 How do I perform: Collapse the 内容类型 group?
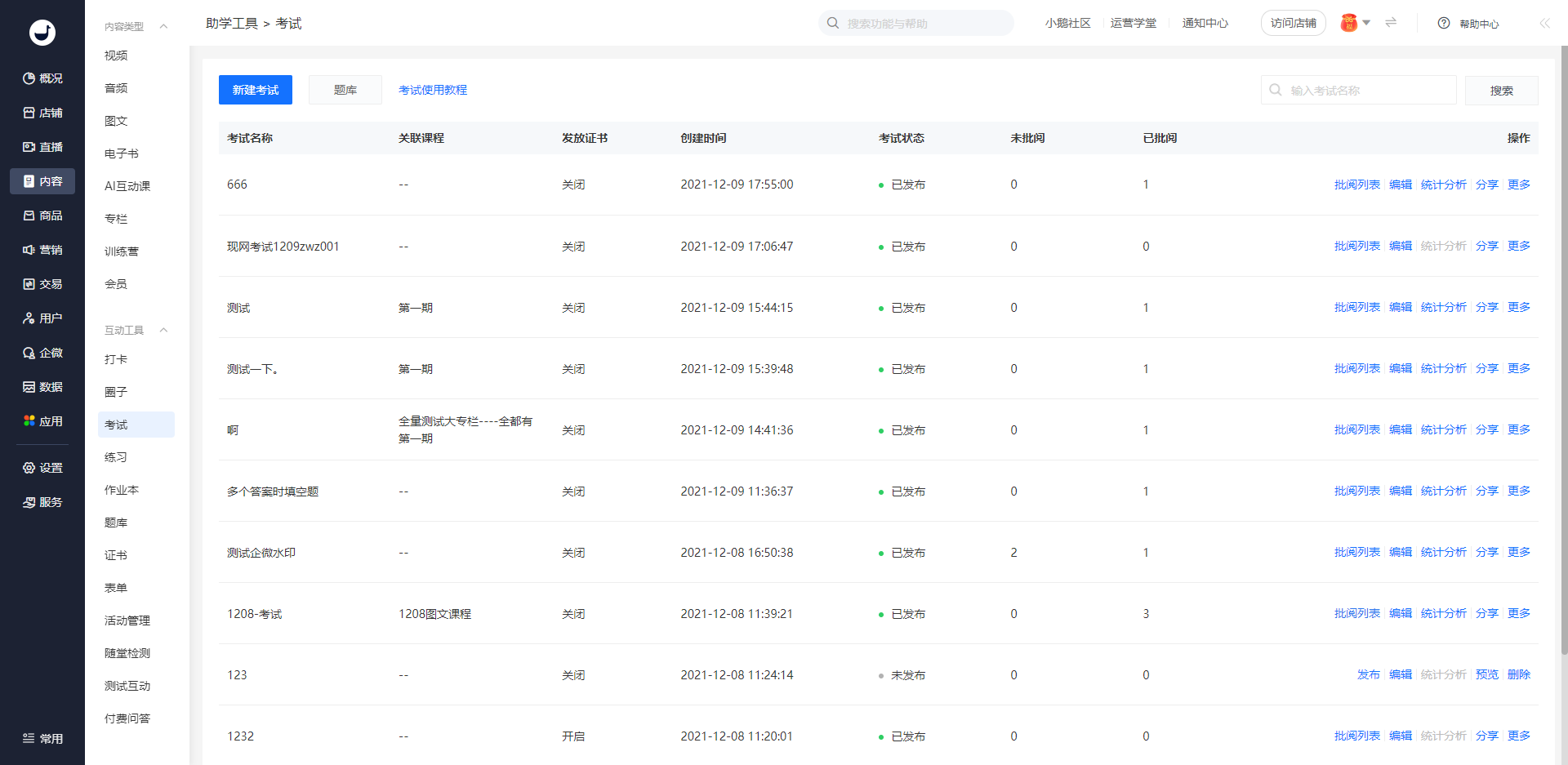click(x=163, y=27)
